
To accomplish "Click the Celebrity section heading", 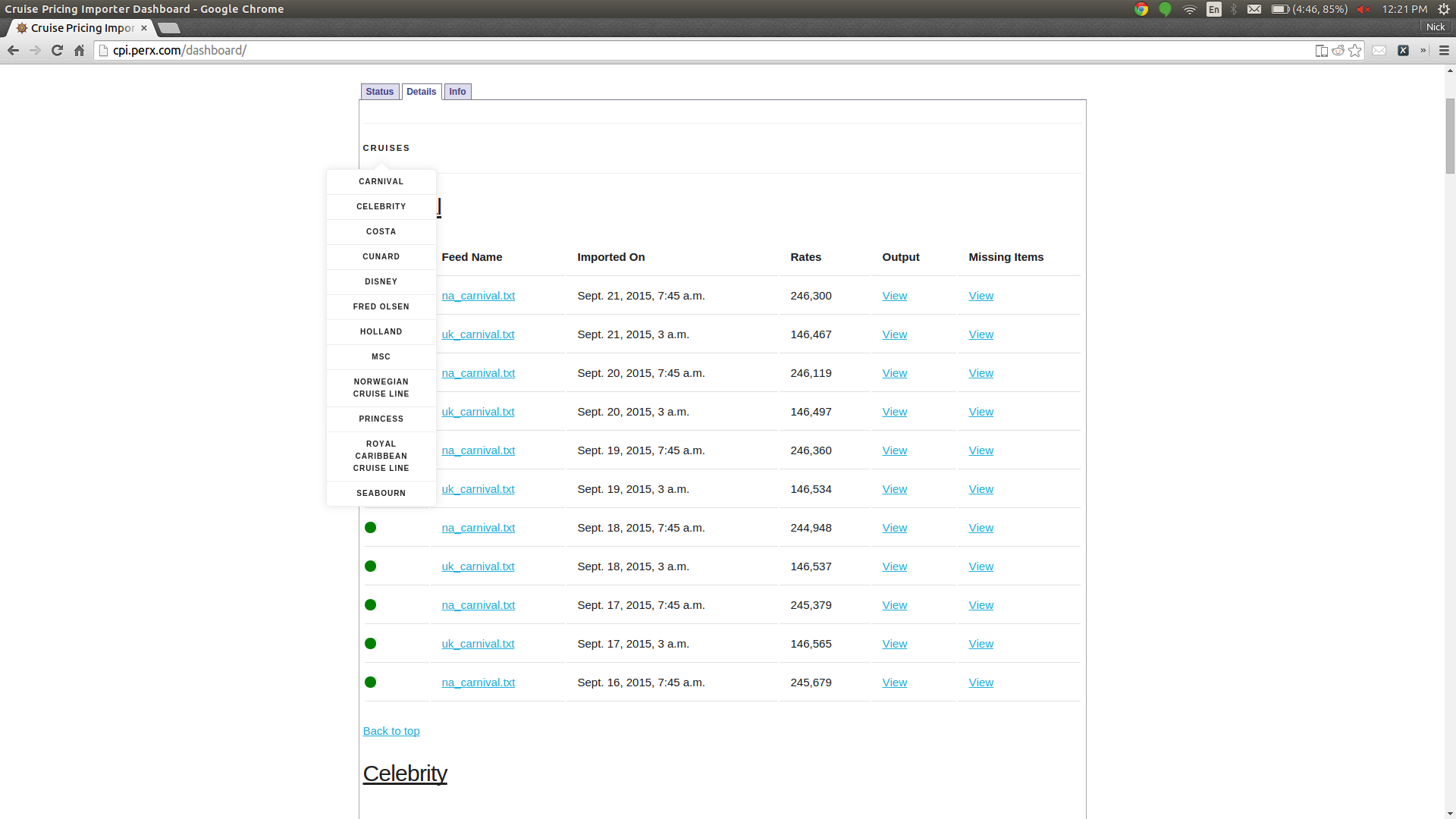I will click(x=405, y=773).
